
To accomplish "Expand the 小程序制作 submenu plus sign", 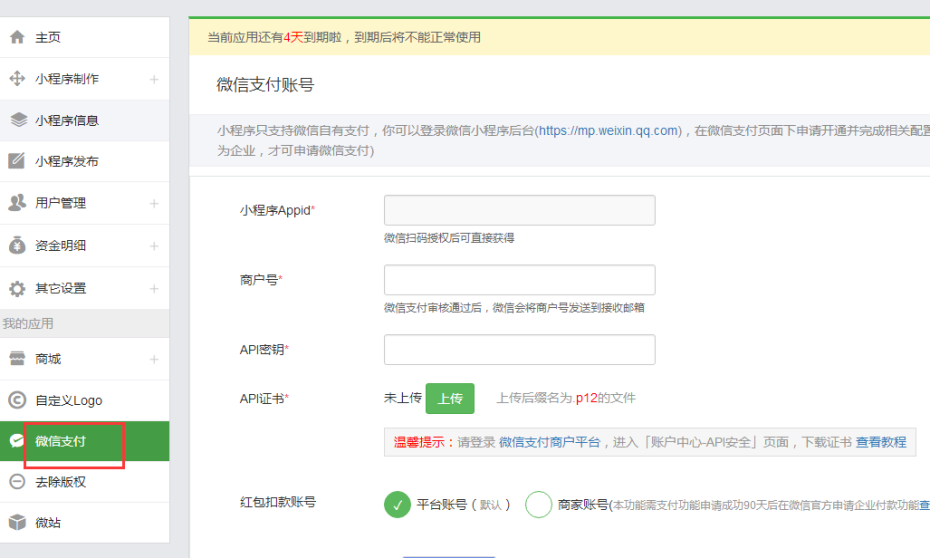I will coord(154,79).
